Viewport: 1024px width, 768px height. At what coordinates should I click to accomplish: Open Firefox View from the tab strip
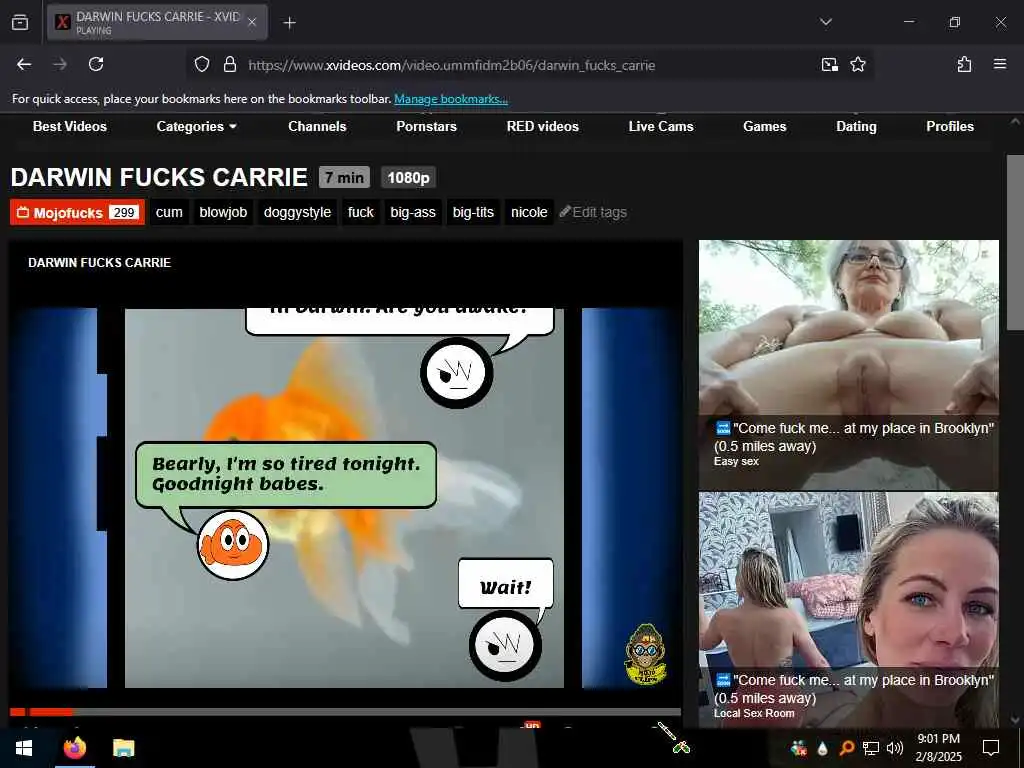20,22
